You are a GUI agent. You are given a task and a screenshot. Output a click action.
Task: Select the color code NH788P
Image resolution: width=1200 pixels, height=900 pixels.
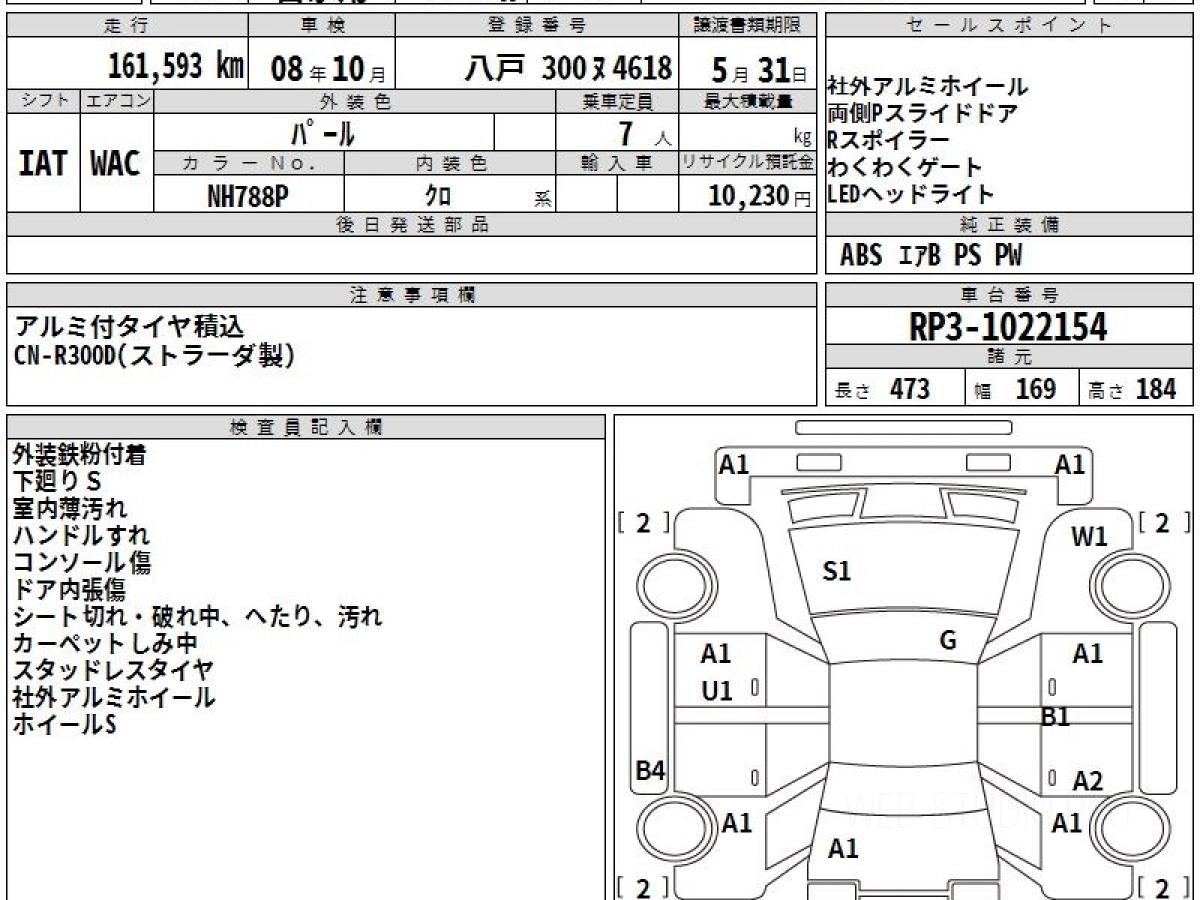[248, 196]
